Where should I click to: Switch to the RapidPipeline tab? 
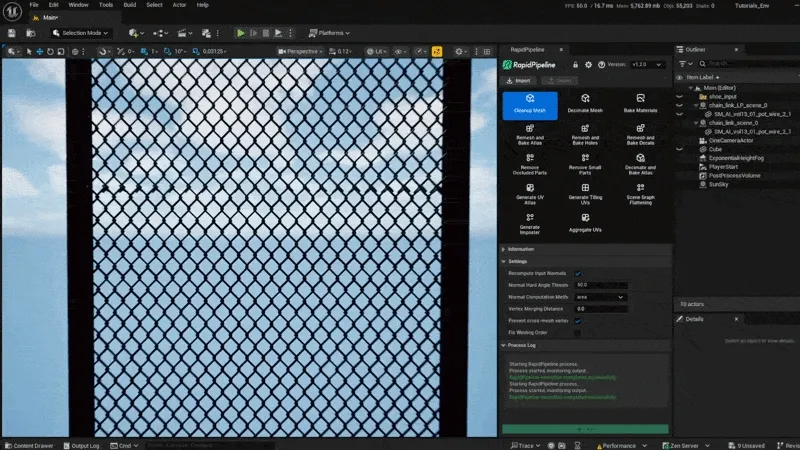(528, 49)
